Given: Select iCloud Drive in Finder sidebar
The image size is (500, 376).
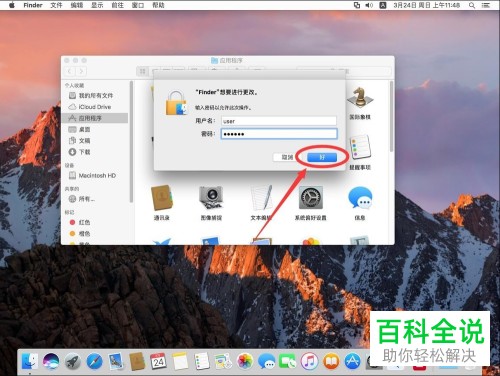Looking at the screenshot, I should (x=95, y=107).
